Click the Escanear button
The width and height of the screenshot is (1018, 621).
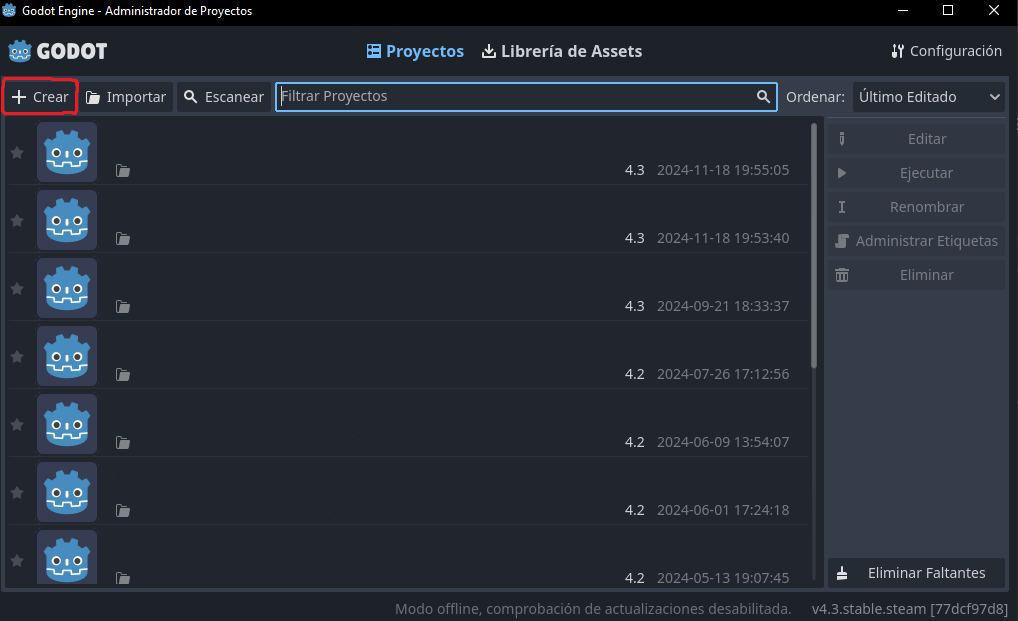224,97
